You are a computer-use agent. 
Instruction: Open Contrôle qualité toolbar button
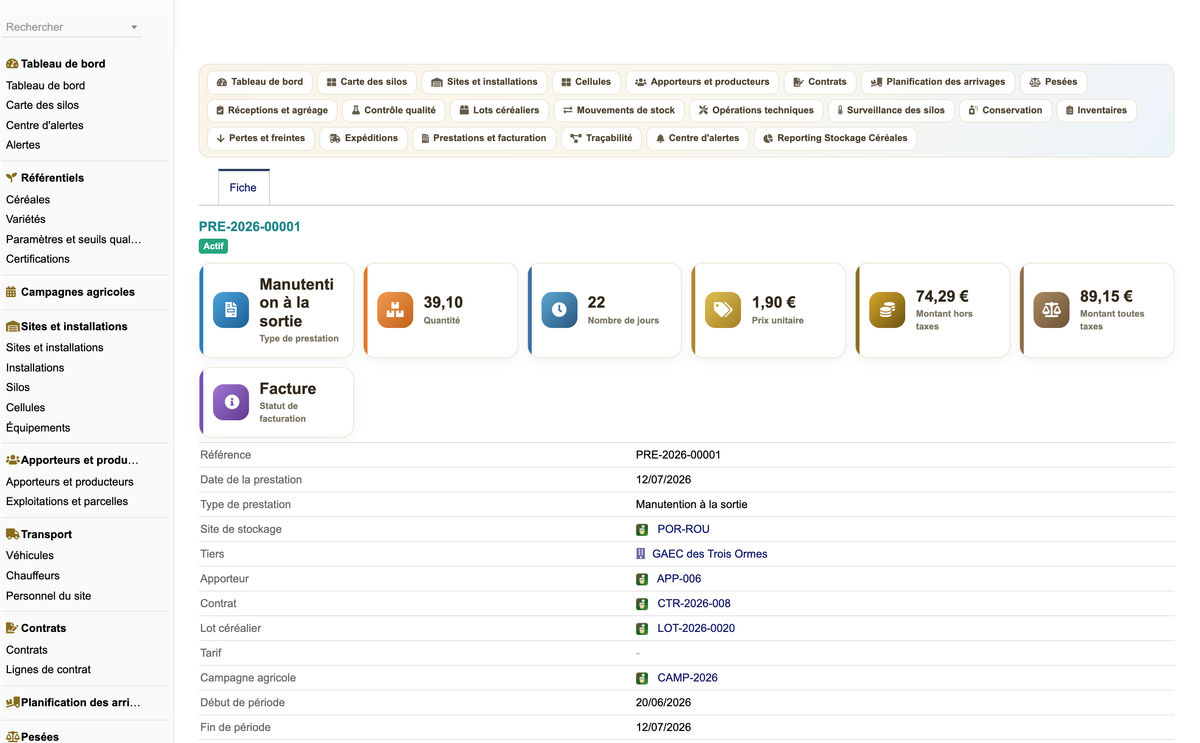point(393,110)
